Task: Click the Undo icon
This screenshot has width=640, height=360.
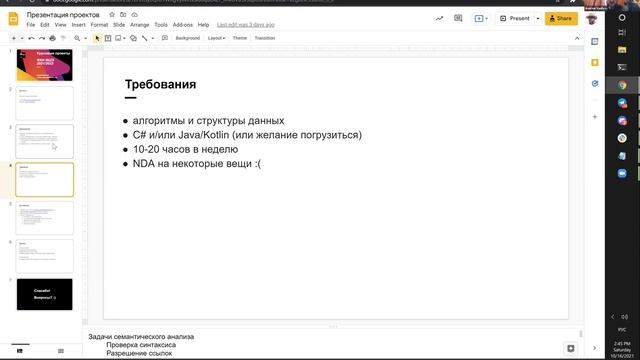Action: pyautogui.click(x=31, y=38)
